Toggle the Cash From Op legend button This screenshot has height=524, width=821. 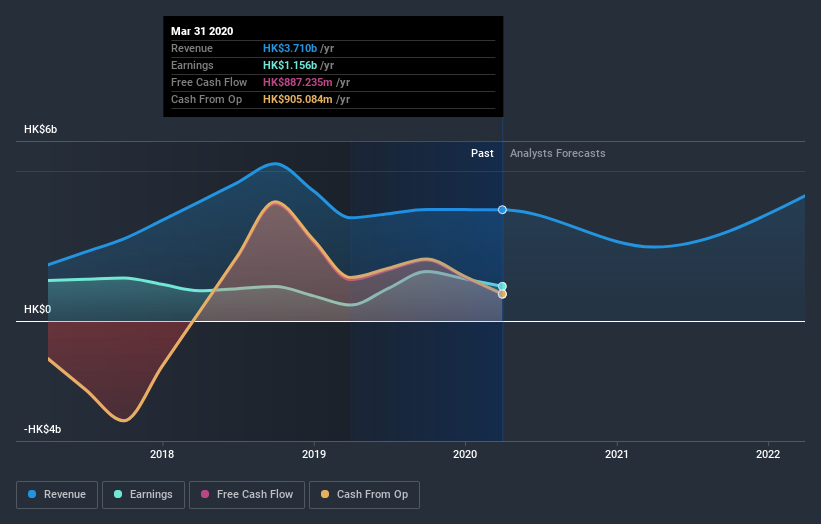point(364,495)
